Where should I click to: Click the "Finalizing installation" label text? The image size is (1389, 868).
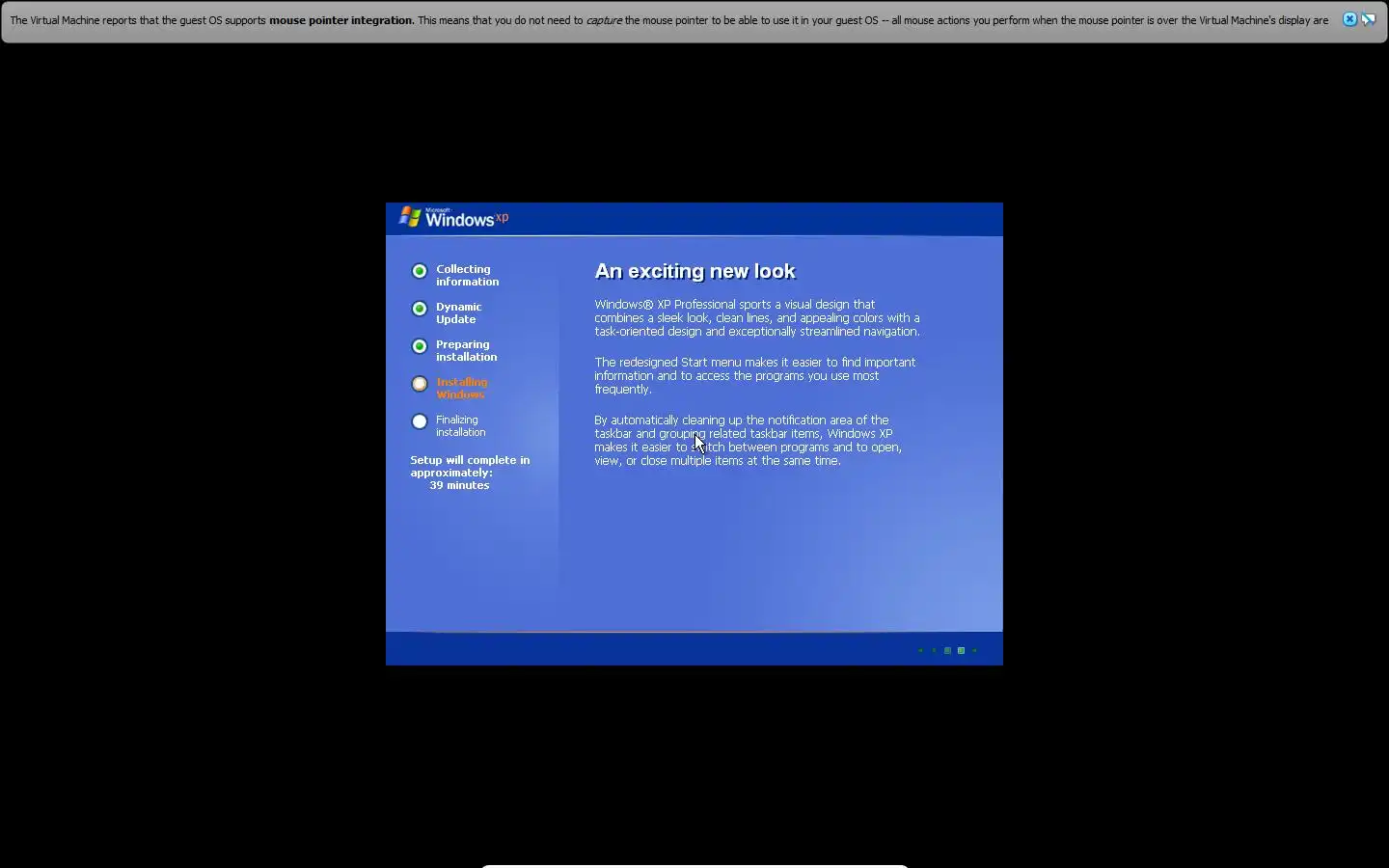point(461,426)
